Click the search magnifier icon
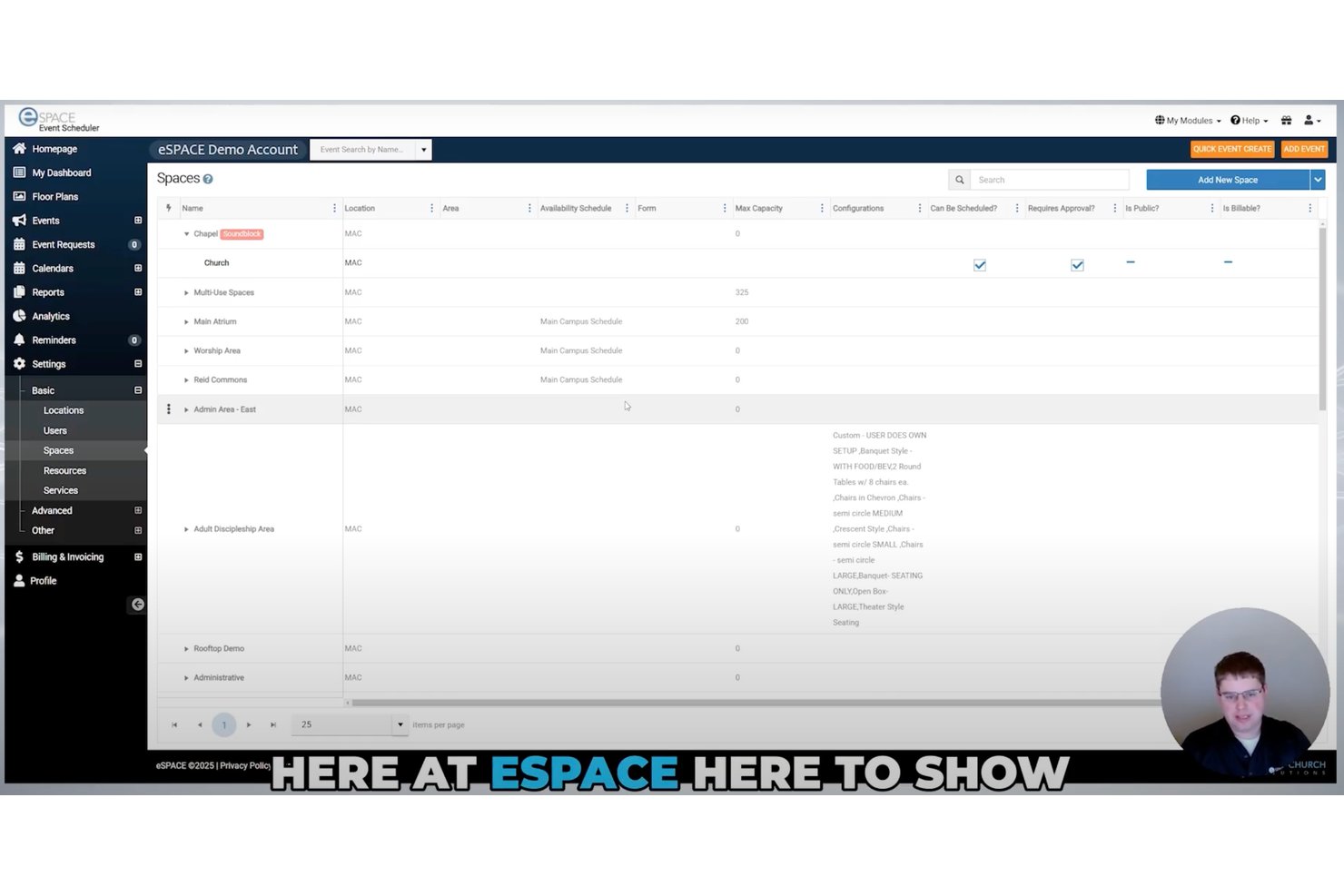Screen dimensions: 1344x896 point(959,180)
